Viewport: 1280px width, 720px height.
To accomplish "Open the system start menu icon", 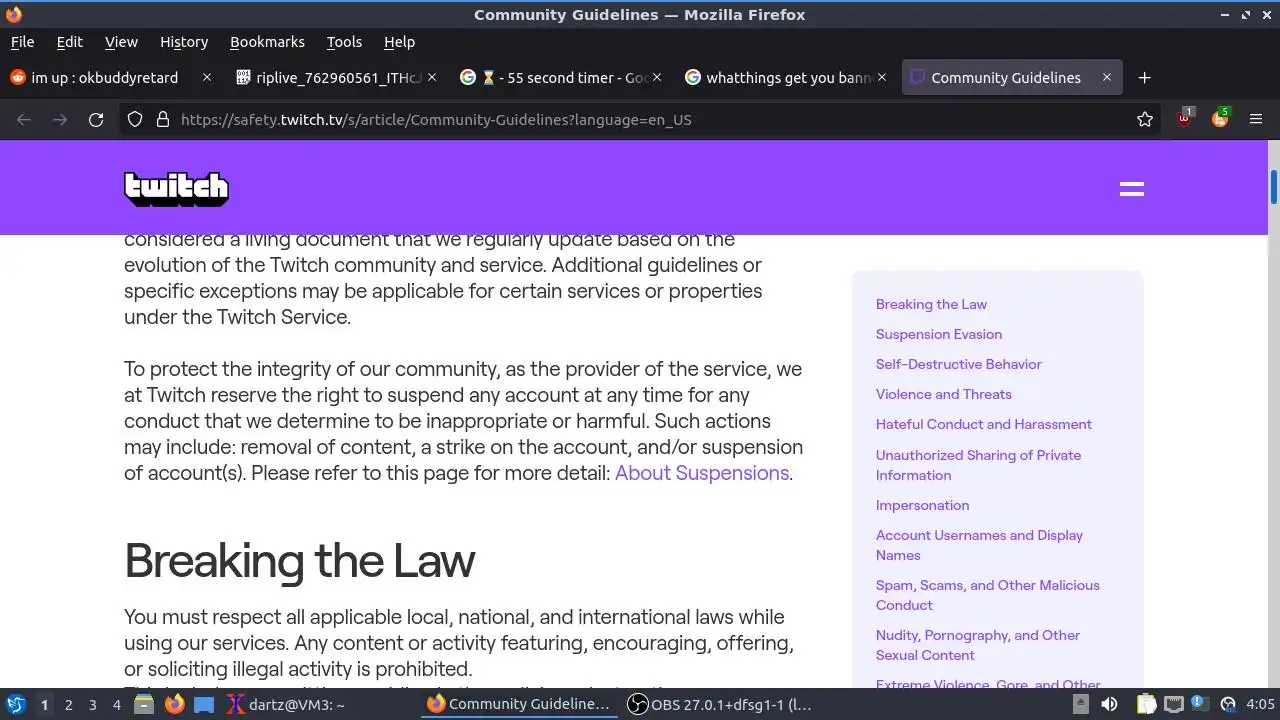I will tap(16, 704).
